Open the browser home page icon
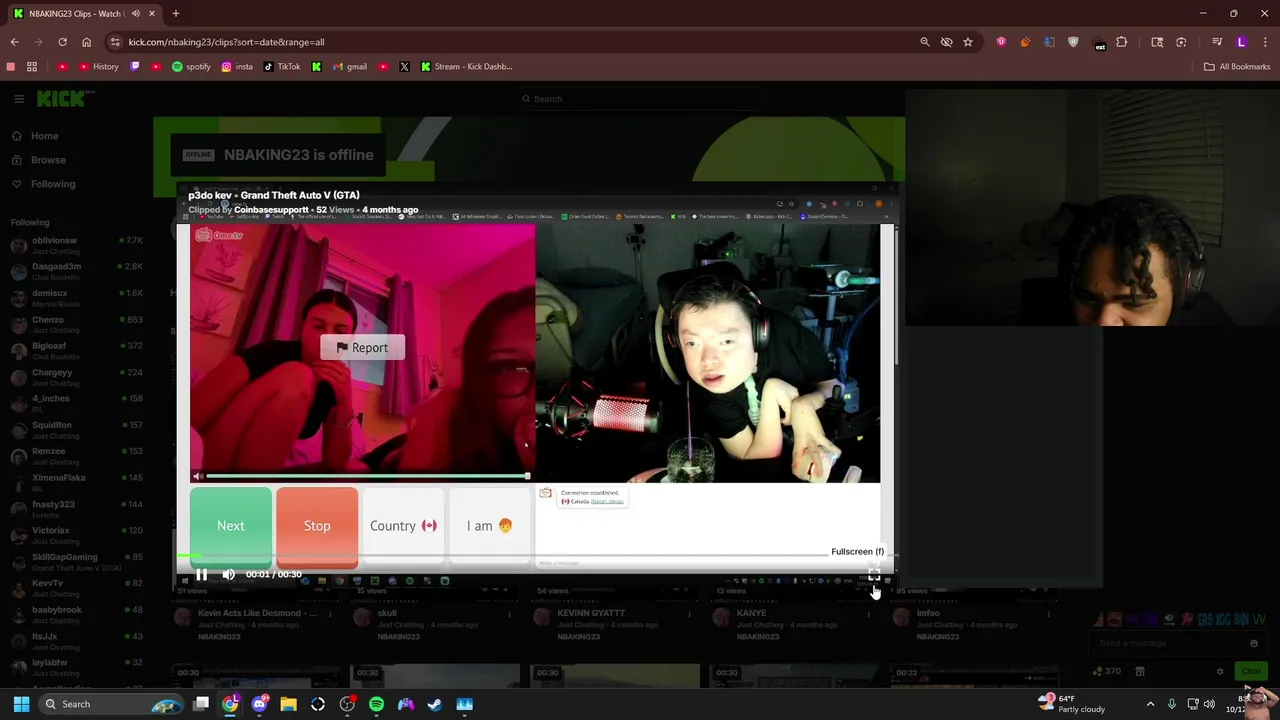 pyautogui.click(x=86, y=42)
